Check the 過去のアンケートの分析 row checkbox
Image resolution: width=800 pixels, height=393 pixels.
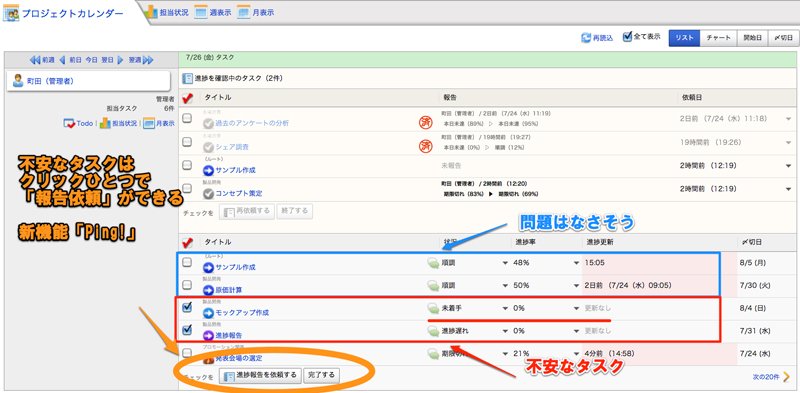(x=187, y=118)
